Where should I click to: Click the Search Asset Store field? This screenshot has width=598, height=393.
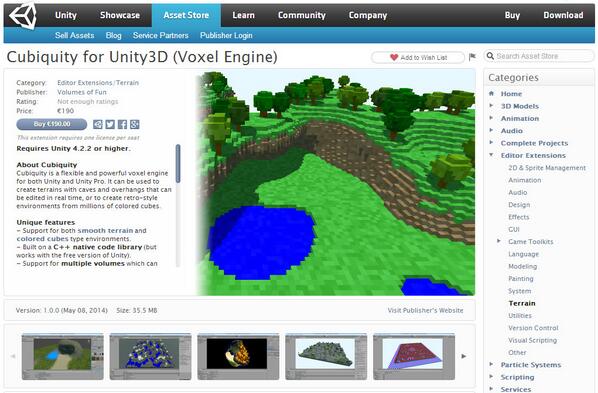click(x=539, y=56)
